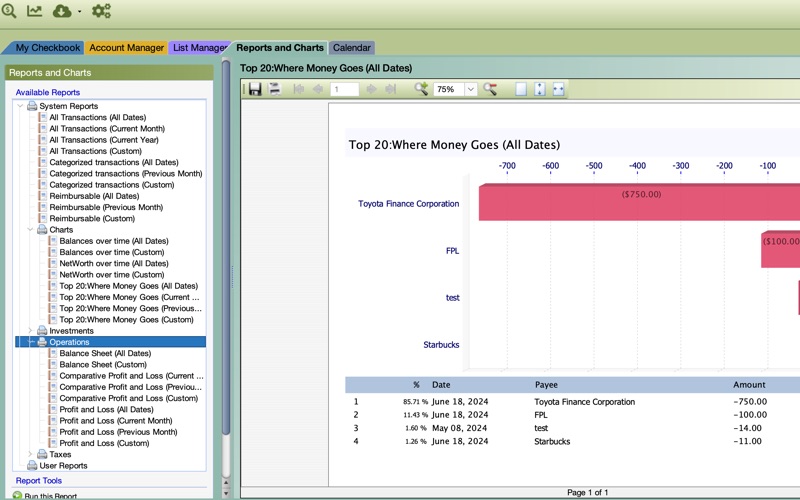800x500 pixels.
Task: Open the cloud download dropdown arrow
Action: [x=80, y=11]
